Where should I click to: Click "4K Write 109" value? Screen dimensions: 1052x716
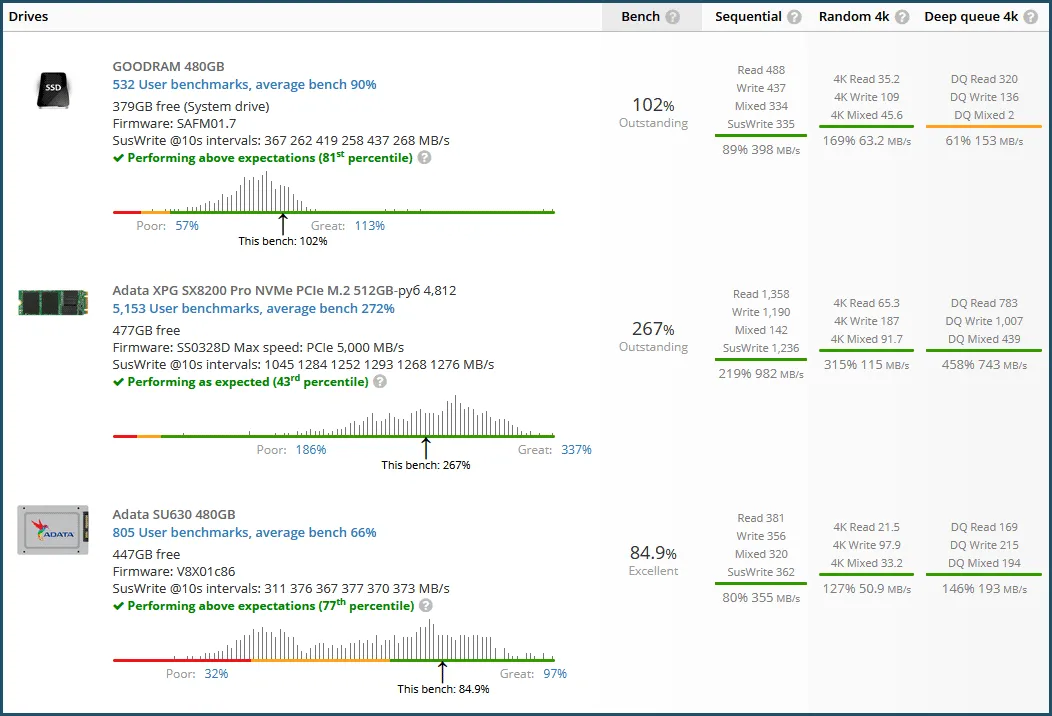867,97
